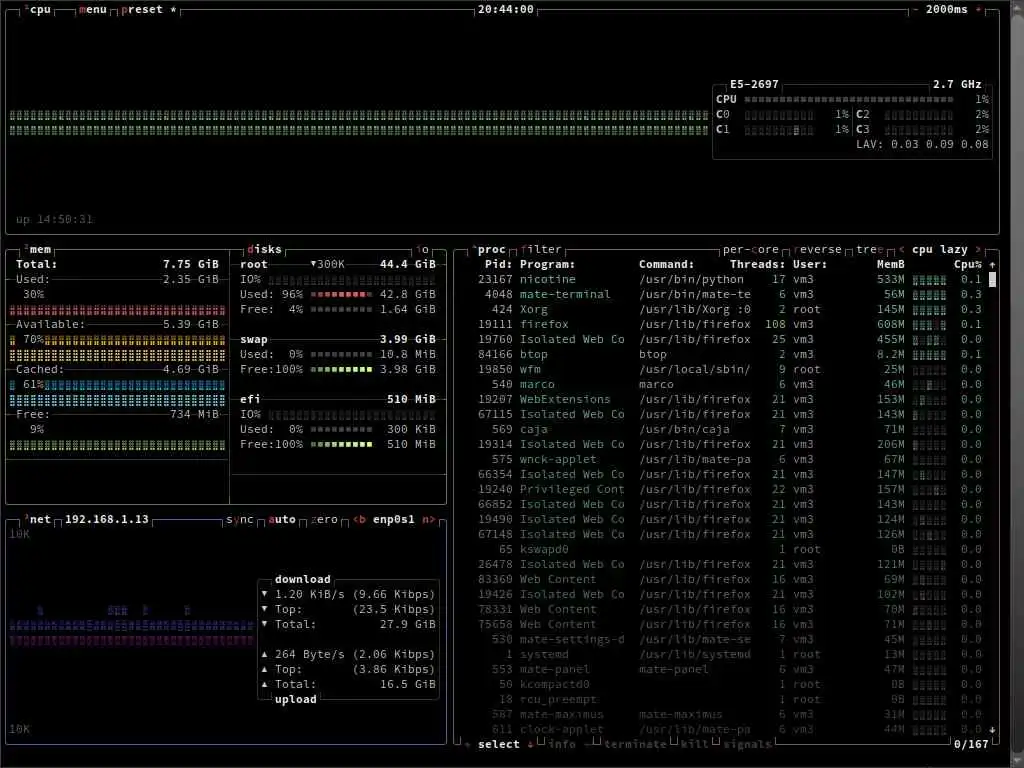Click signals at bottom of proc box

point(747,744)
